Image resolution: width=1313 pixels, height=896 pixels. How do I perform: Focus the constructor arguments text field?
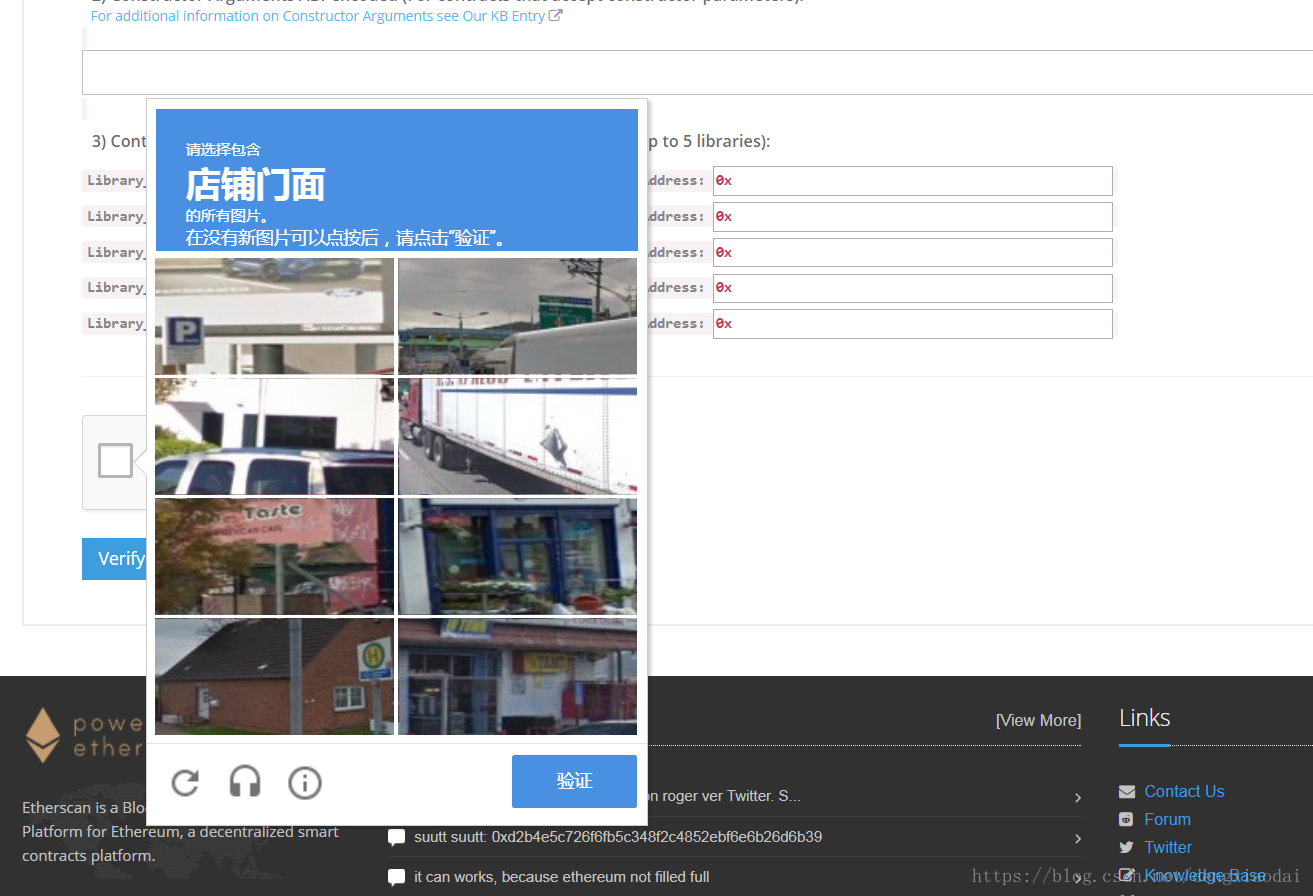coord(697,72)
